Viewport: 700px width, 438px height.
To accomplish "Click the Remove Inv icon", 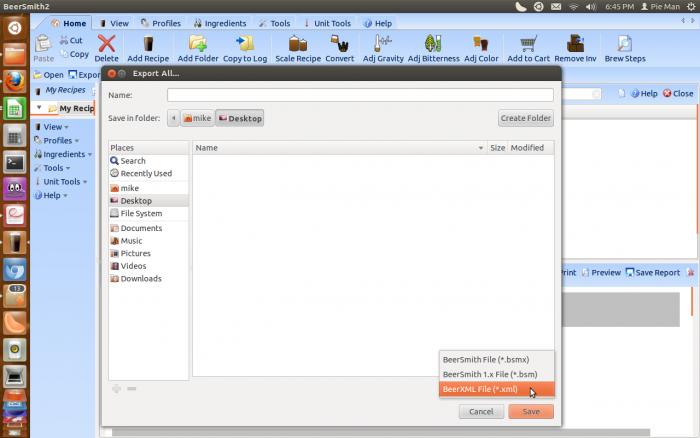I will tap(575, 48).
